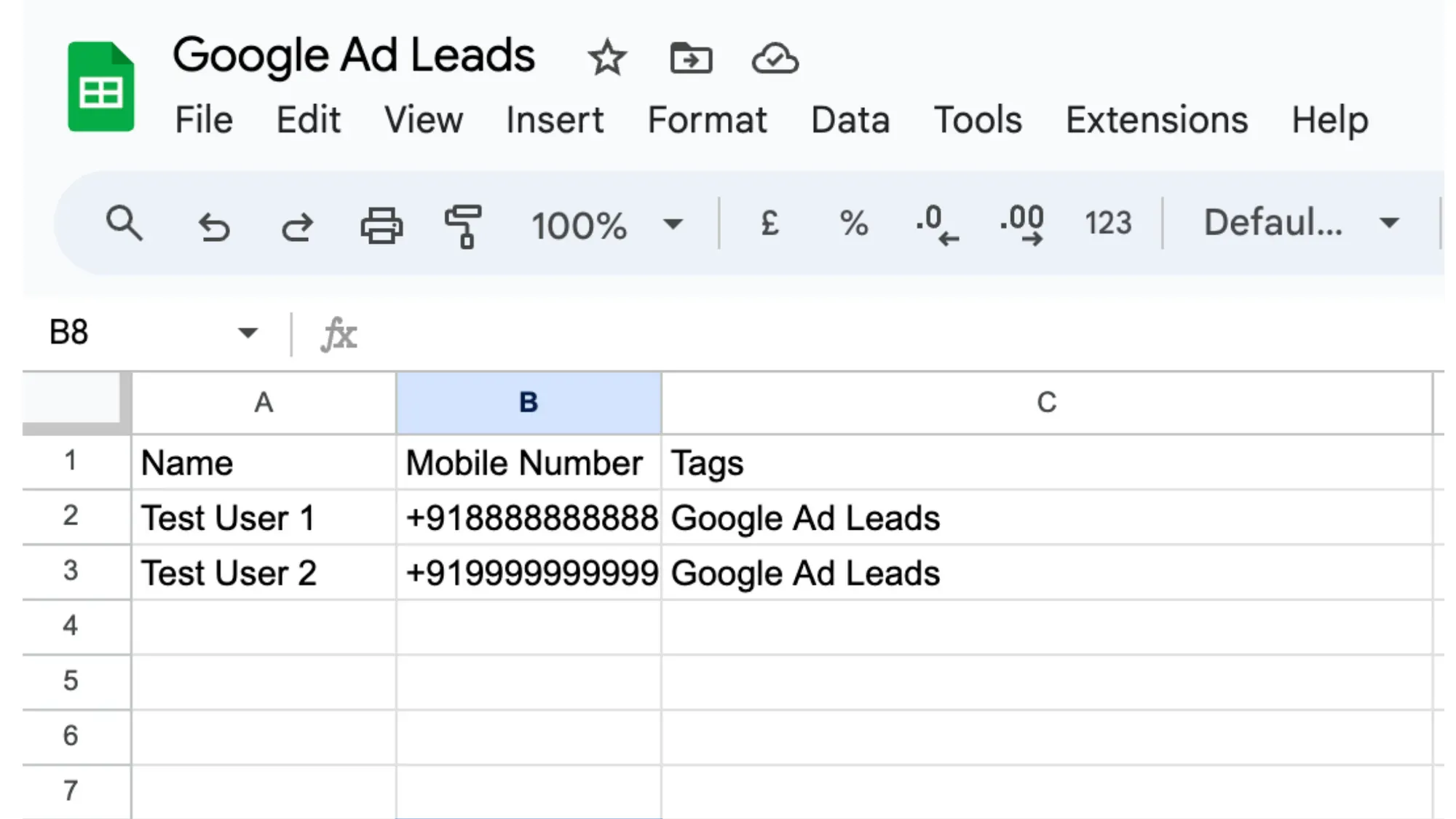
Task: Open the Move to folder dialog
Action: coord(690,58)
